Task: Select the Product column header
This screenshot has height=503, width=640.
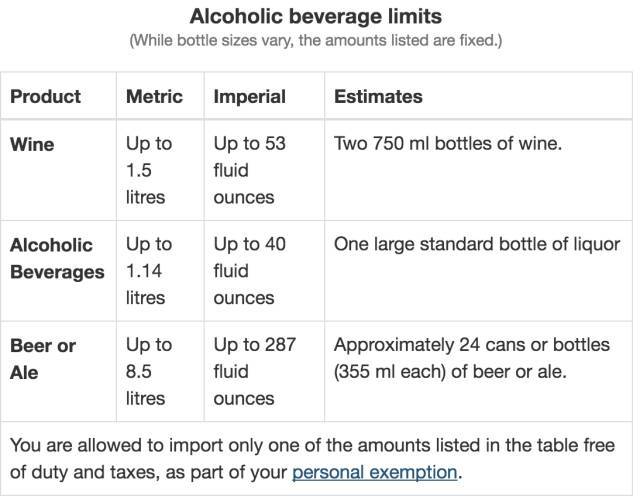Action: coord(45,97)
